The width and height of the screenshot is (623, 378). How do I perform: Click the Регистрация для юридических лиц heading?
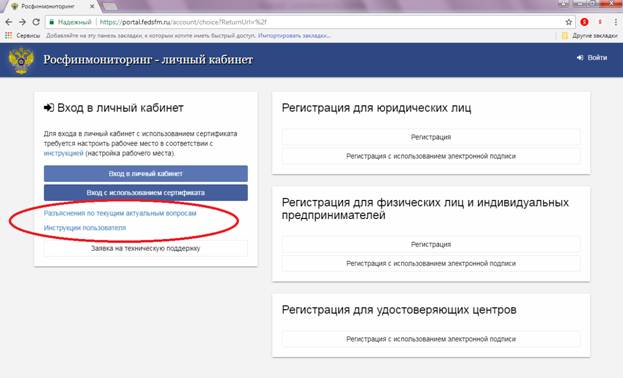tap(376, 108)
